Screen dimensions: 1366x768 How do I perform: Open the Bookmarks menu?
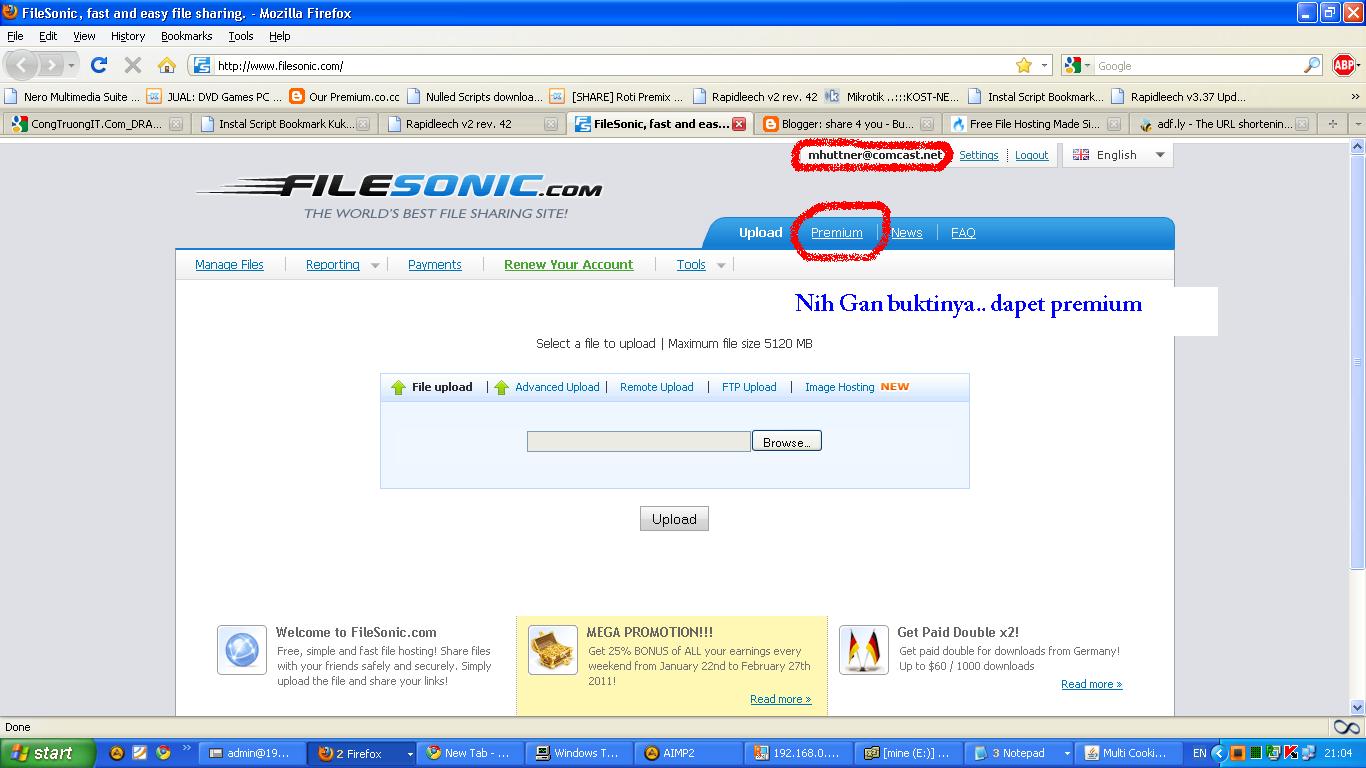(x=187, y=36)
